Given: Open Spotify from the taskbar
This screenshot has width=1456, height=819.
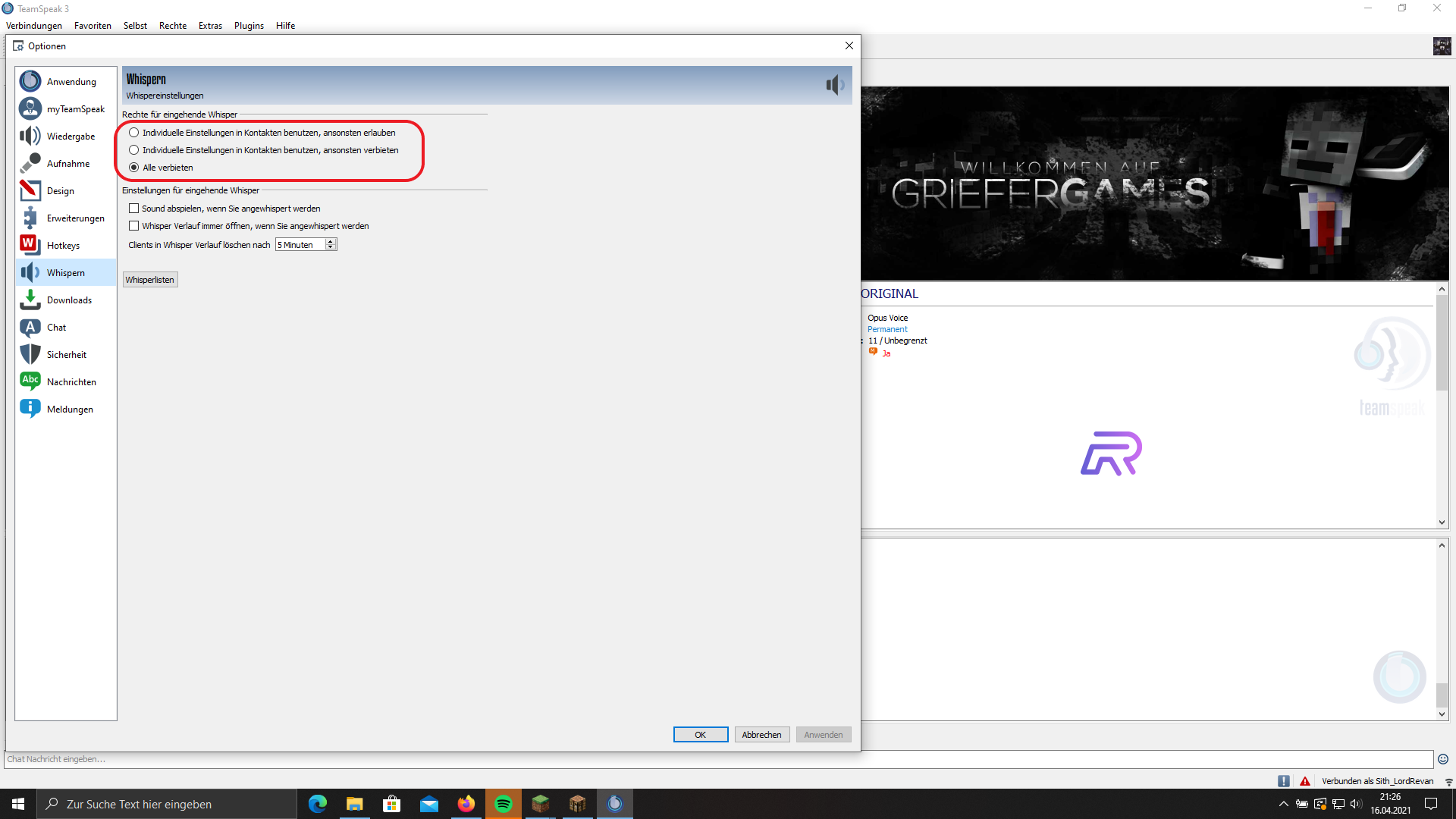Looking at the screenshot, I should [504, 804].
